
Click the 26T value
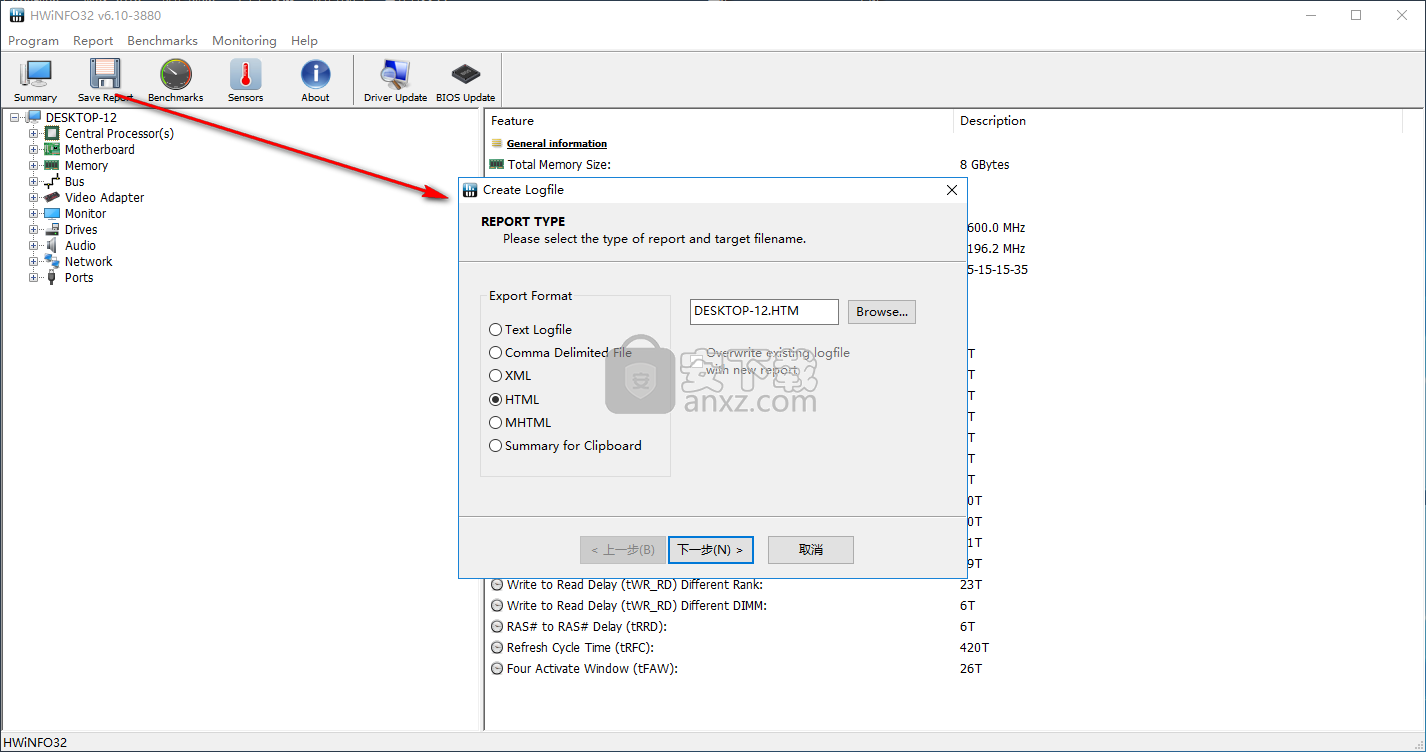click(971, 668)
